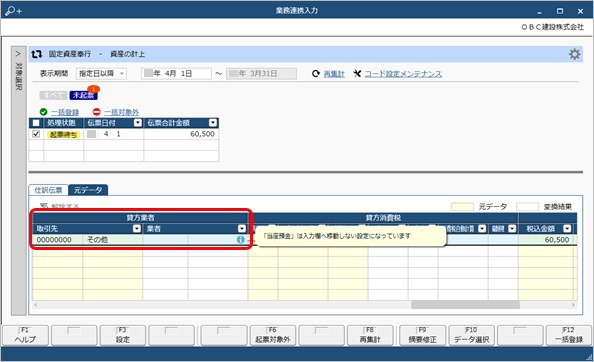594x362 pixels.
Task: Open the 税込金額 column filter dropdown
Action: (567, 229)
